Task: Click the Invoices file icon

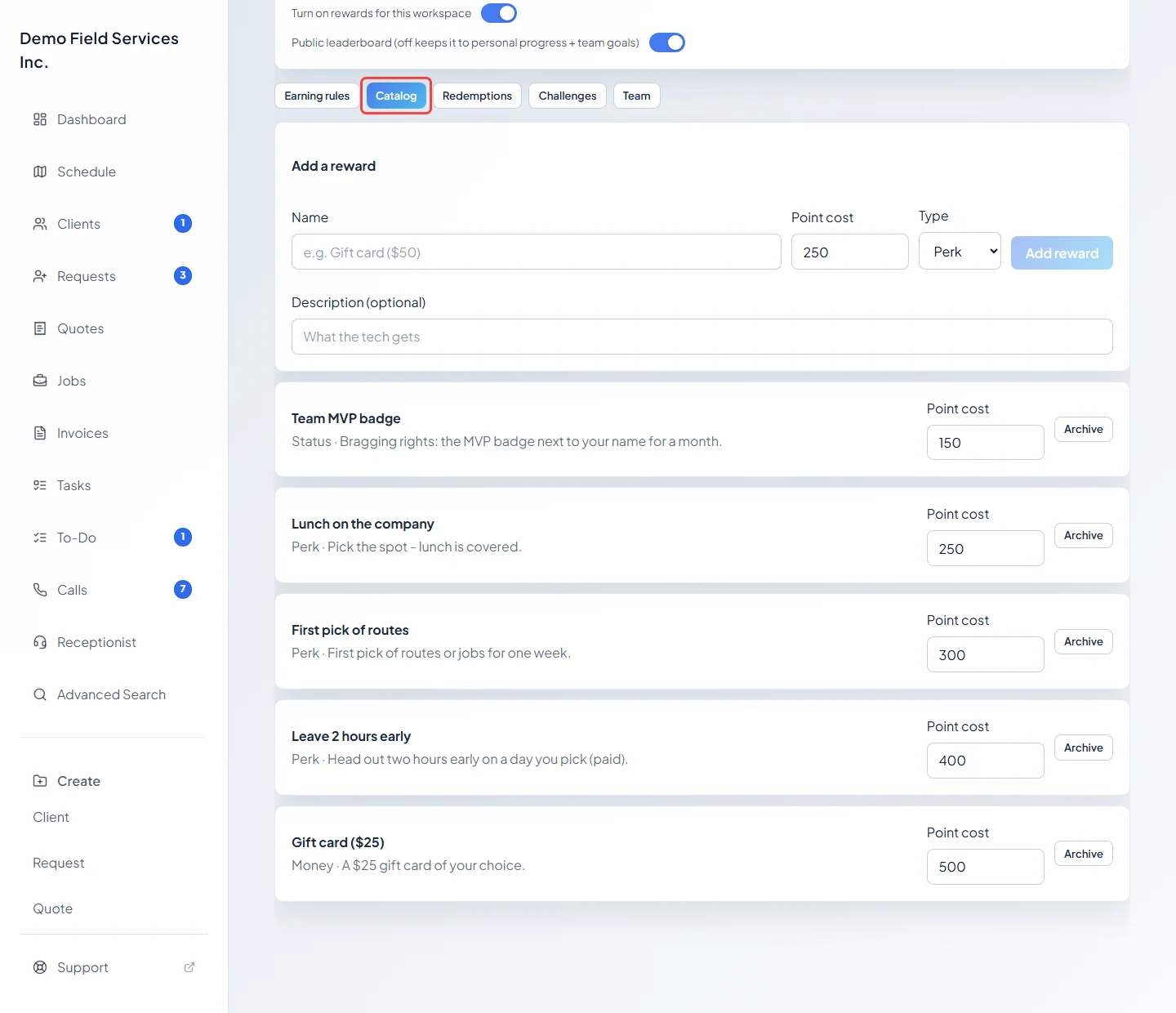Action: [40, 433]
